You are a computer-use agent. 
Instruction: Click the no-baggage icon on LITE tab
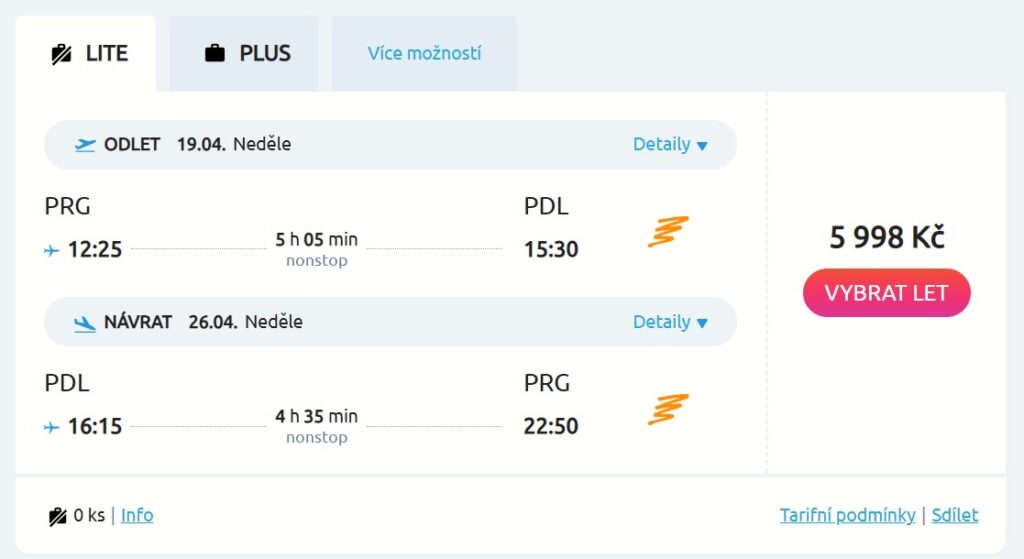coord(62,54)
